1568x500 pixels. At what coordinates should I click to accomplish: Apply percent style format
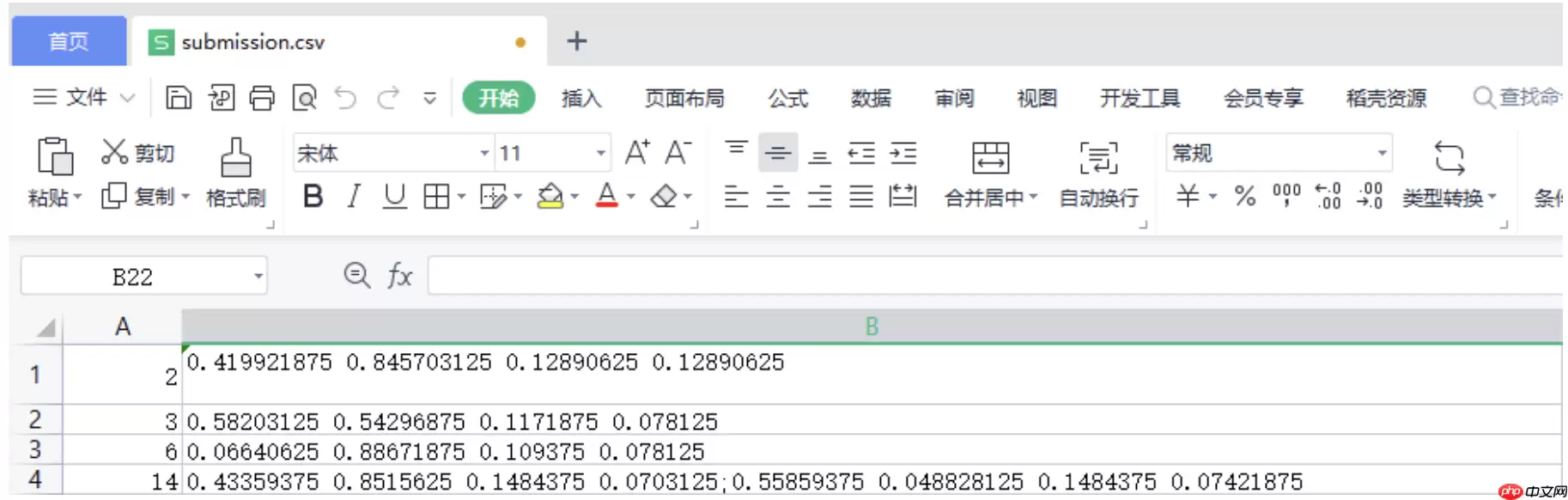click(x=1245, y=196)
